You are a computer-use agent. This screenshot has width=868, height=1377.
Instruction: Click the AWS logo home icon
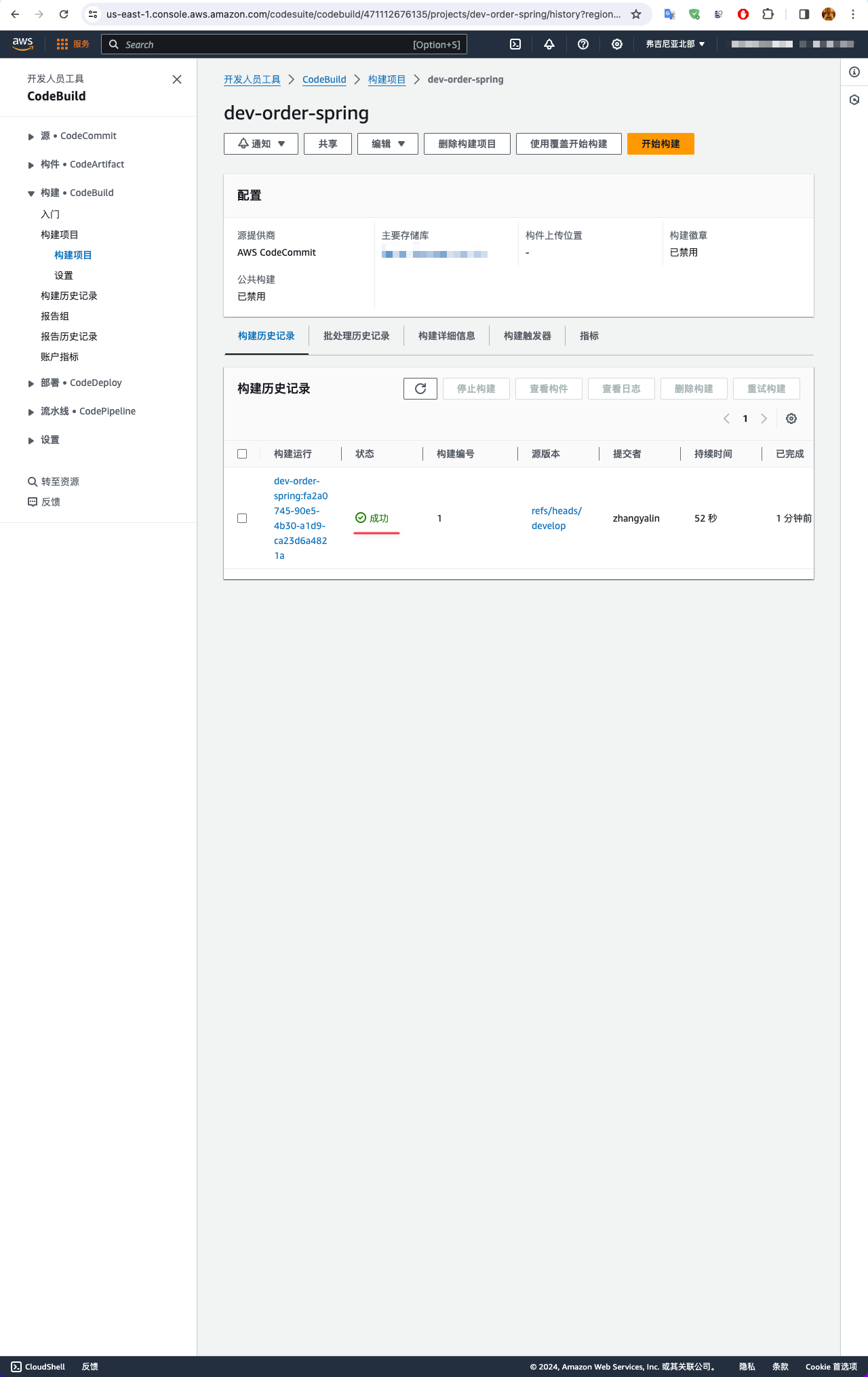point(23,43)
